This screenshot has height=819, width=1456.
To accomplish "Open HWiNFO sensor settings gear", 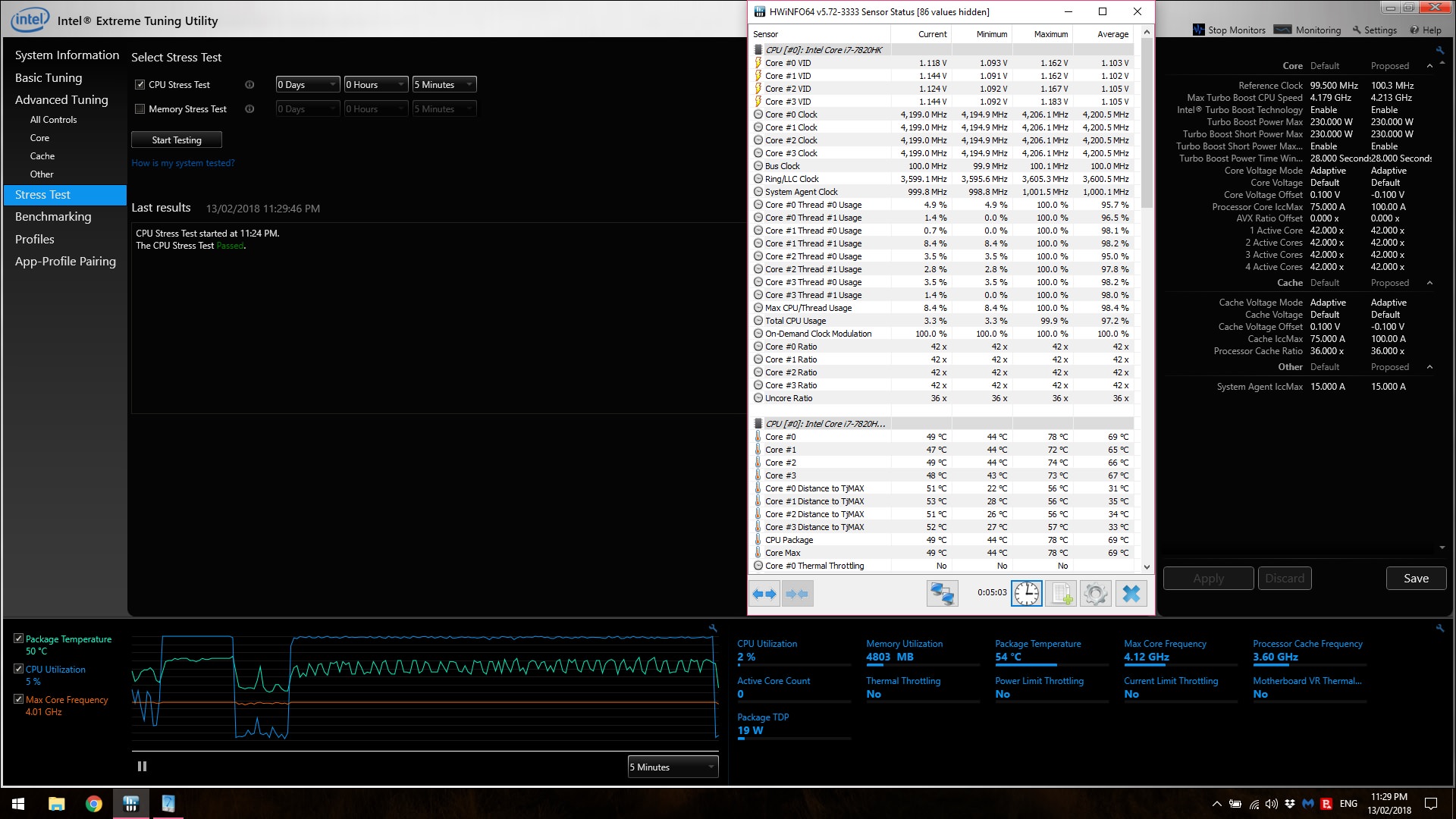I will [1094, 594].
